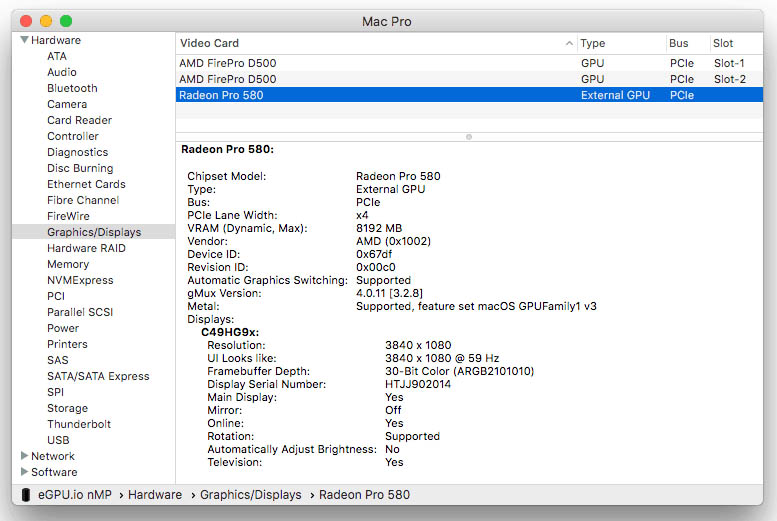Click the Mac Pro window title

coord(387,21)
